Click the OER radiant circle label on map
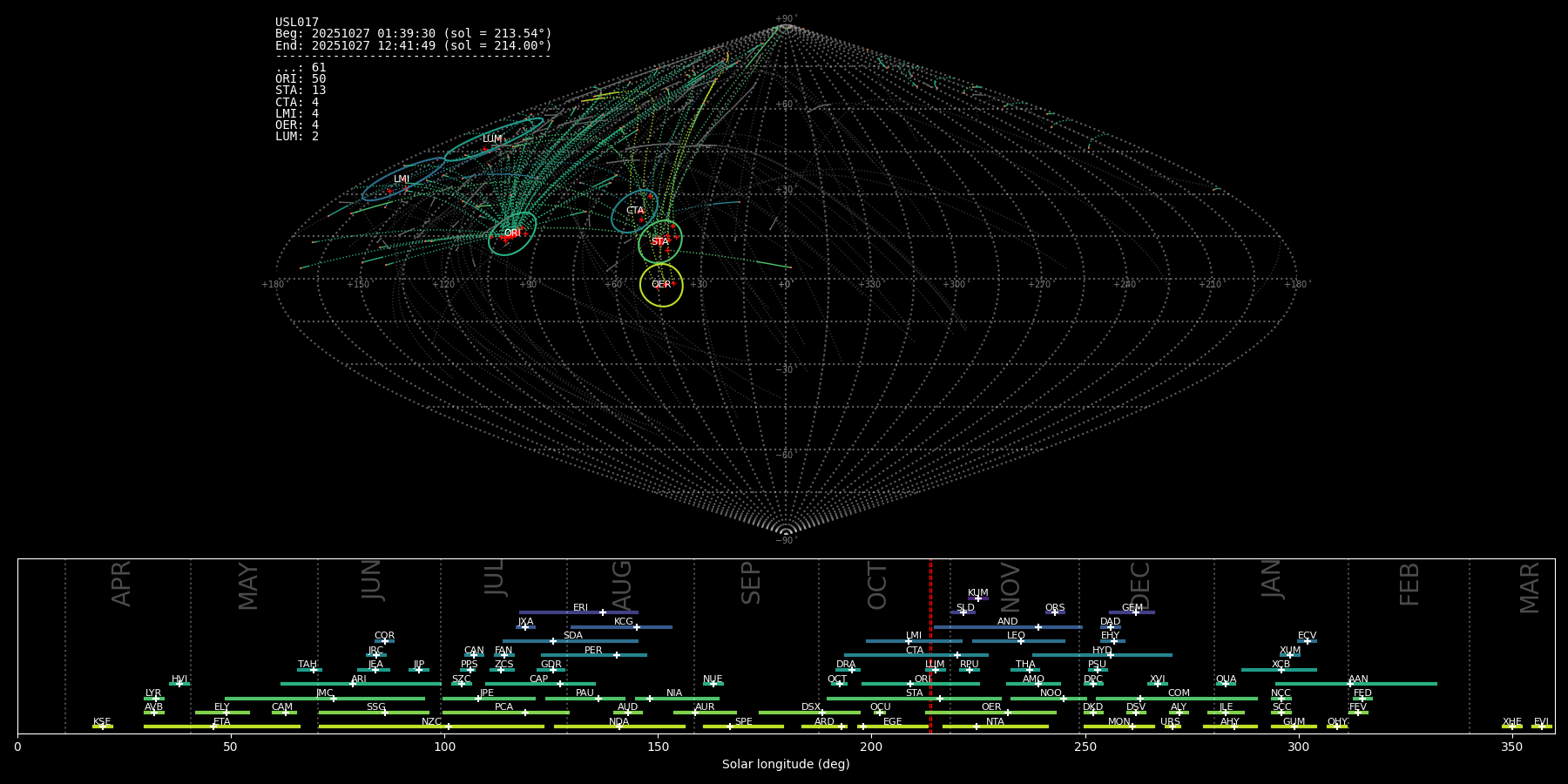 tap(661, 285)
